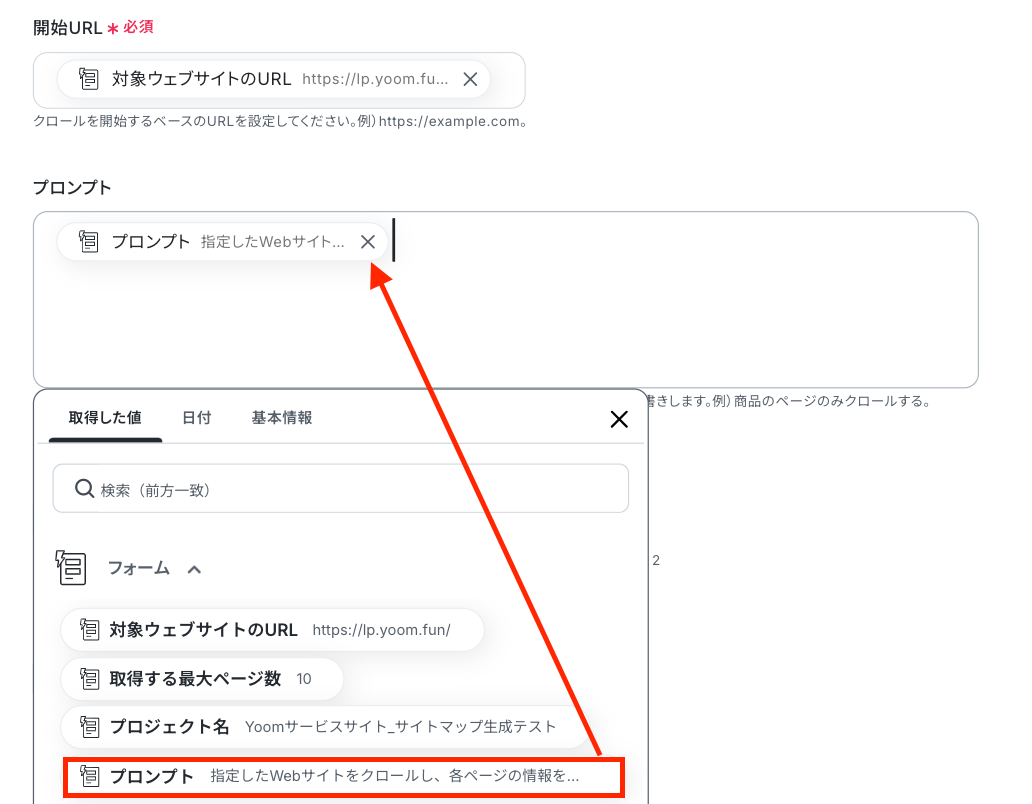Click the magnifier search icon
Screen dimensions: 1032x804
pos(84,489)
